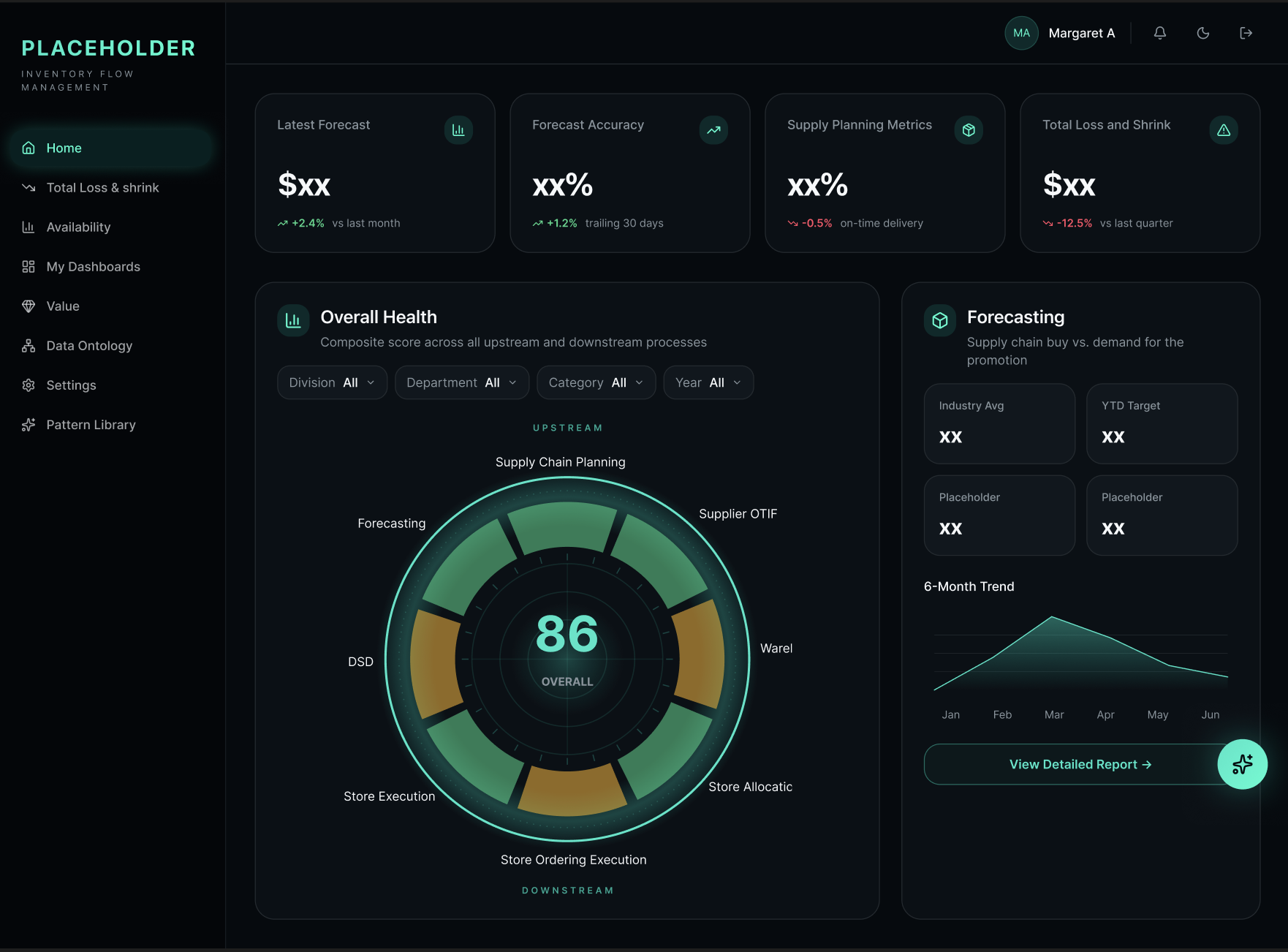
Task: Click the Overall Health chart icon
Action: 293,320
